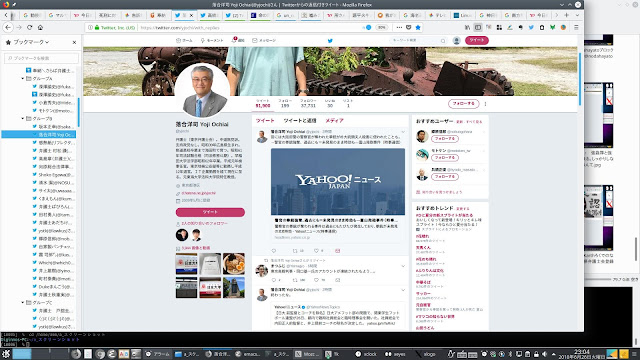Open the volume icon in system tray
Screen dimensions: 640x360
pos(544,354)
